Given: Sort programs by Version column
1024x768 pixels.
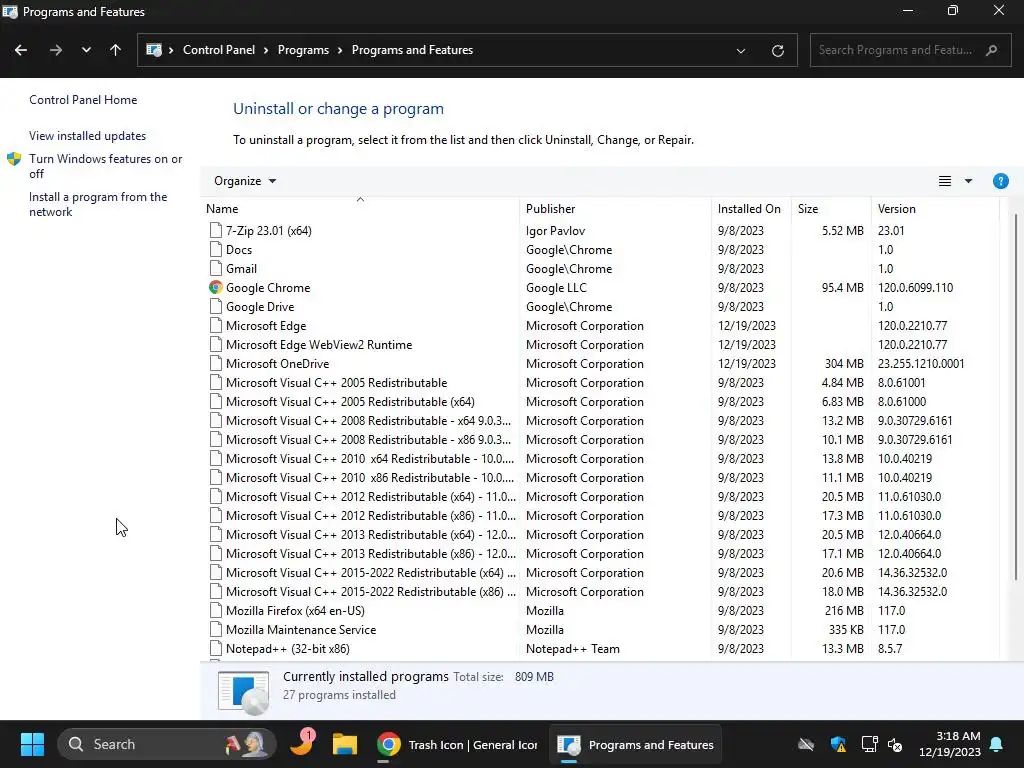Looking at the screenshot, I should [935, 208].
